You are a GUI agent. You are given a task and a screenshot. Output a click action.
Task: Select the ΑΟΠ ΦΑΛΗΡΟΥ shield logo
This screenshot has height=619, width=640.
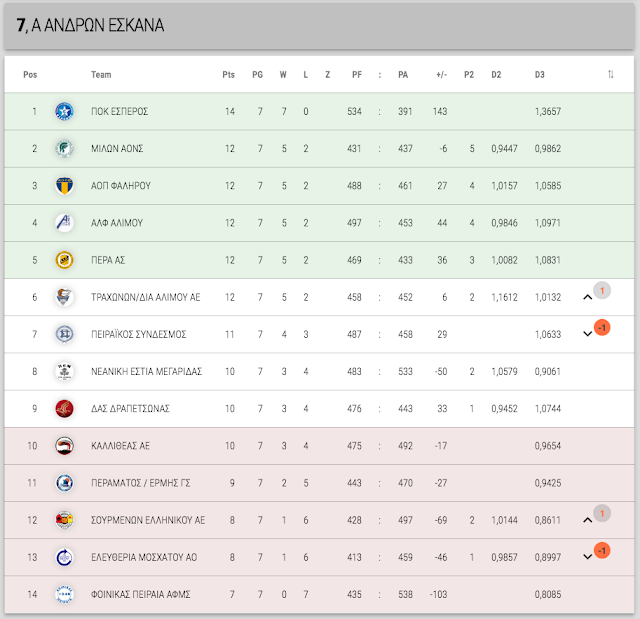coord(64,186)
